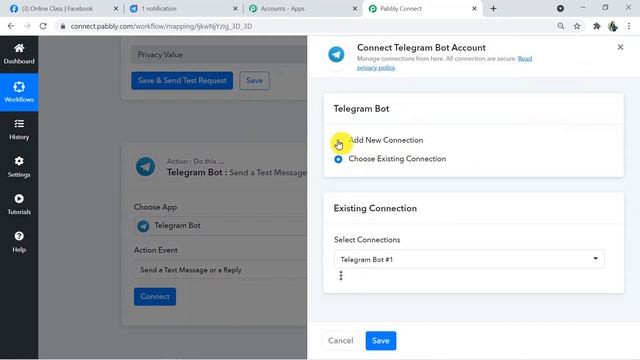Screen dimensions: 640x360
Task: Click the Privacy Value input field
Action: [219, 55]
